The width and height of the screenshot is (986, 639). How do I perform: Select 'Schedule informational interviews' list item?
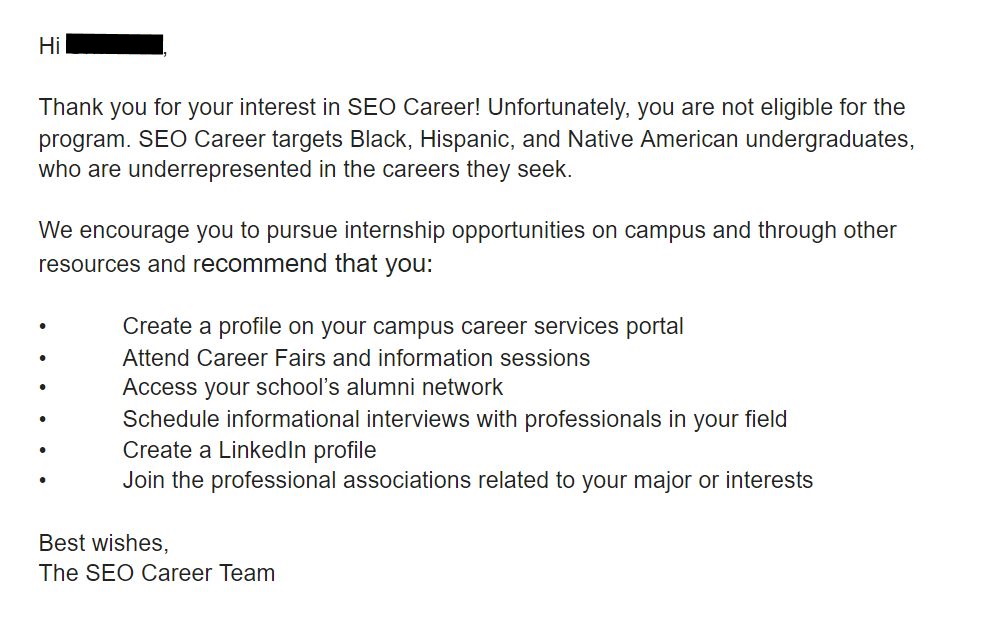pos(455,419)
